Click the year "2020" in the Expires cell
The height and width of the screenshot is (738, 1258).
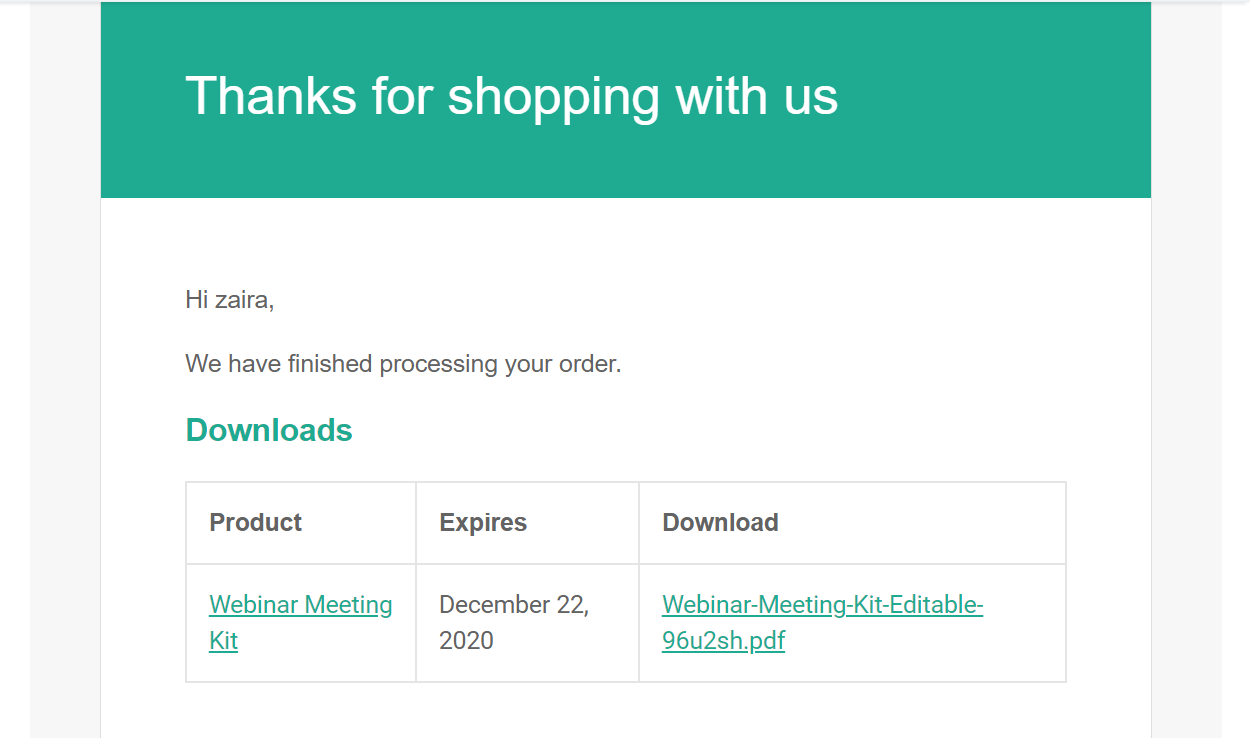click(x=466, y=641)
